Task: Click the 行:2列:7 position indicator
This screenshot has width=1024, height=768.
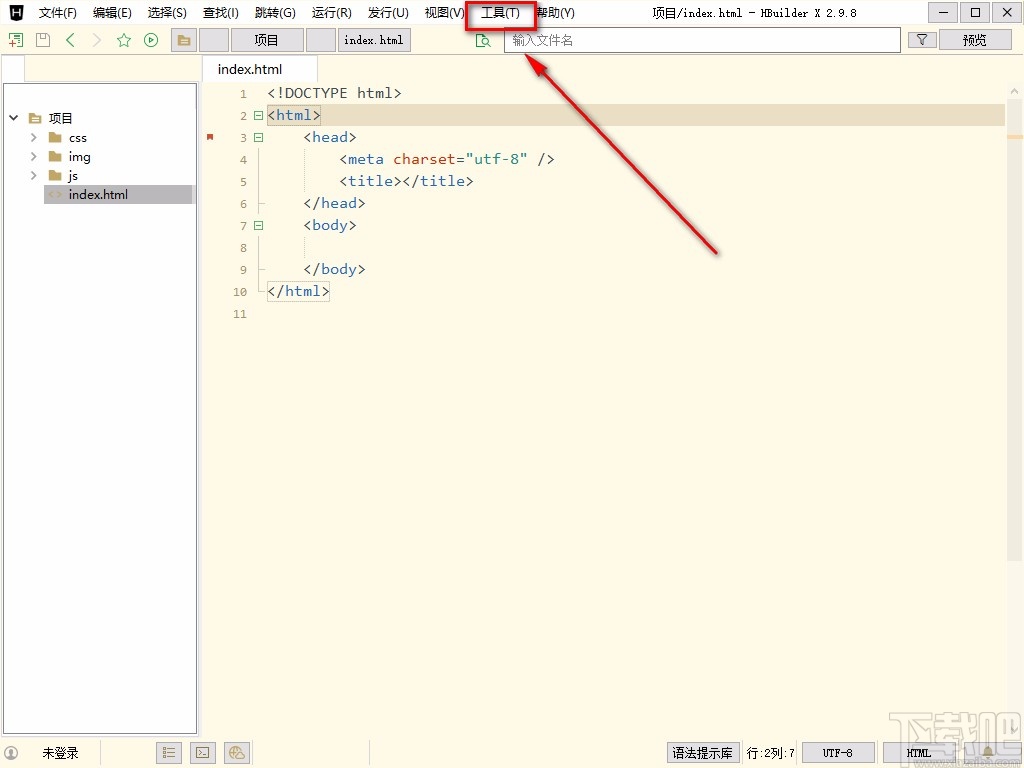Action: pyautogui.click(x=771, y=753)
